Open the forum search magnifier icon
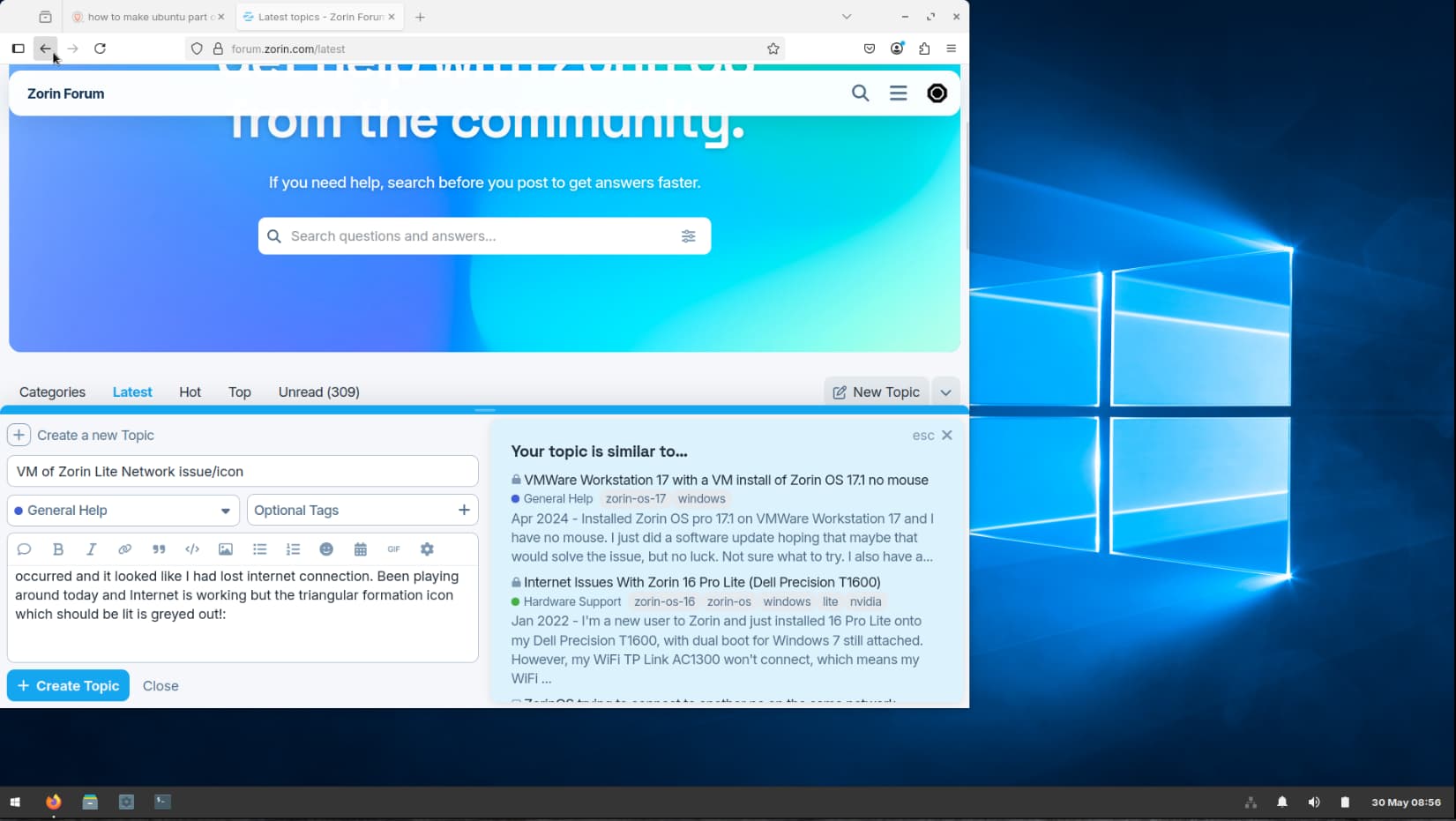1456x821 pixels. (x=860, y=93)
